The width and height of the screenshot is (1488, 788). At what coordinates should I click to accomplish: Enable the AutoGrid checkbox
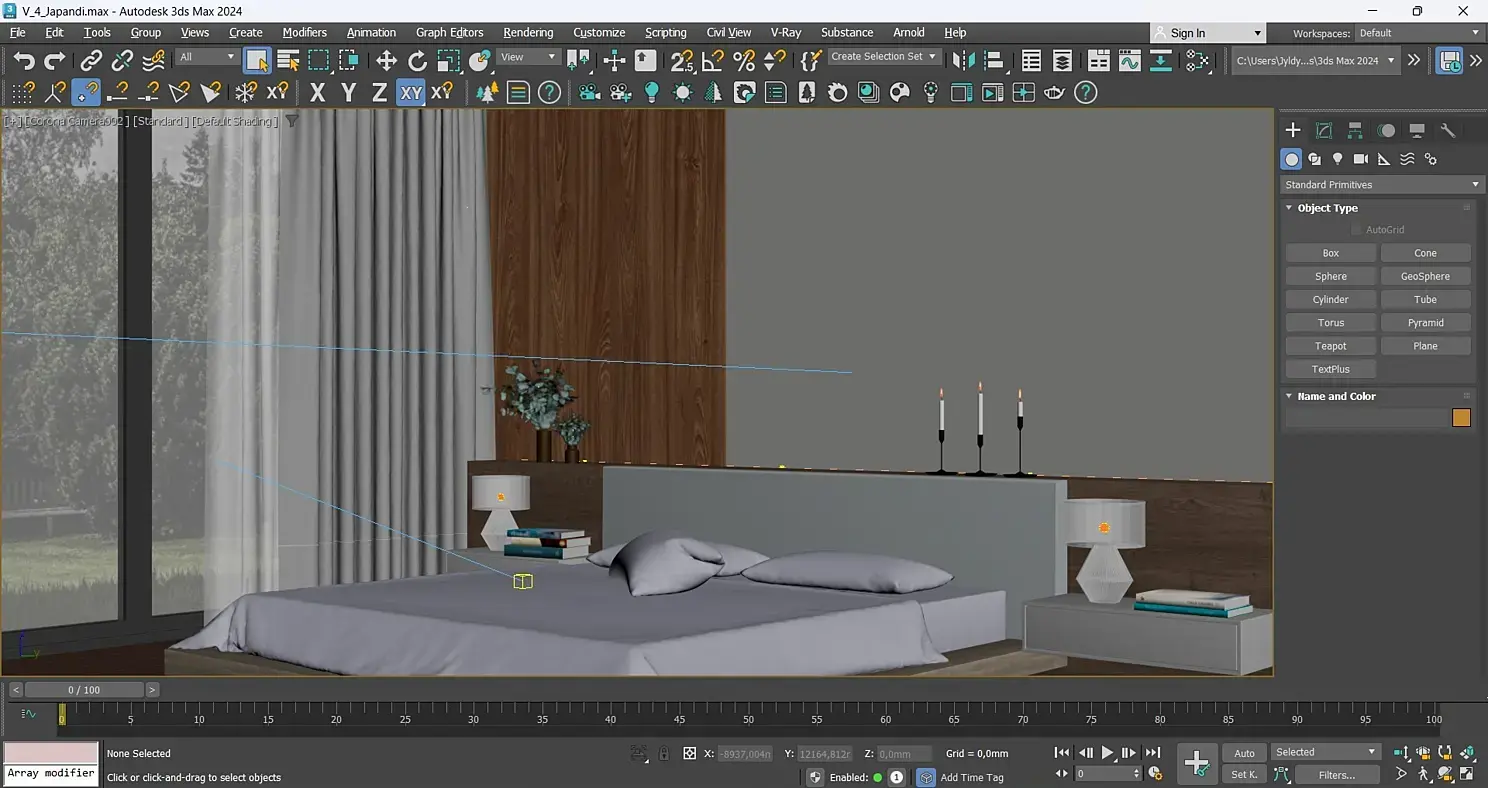click(1356, 230)
